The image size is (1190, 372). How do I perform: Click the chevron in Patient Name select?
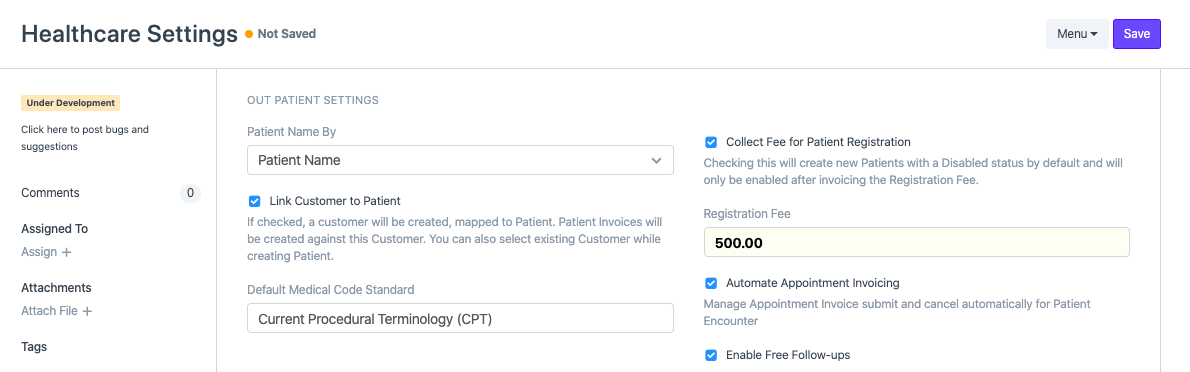656,161
